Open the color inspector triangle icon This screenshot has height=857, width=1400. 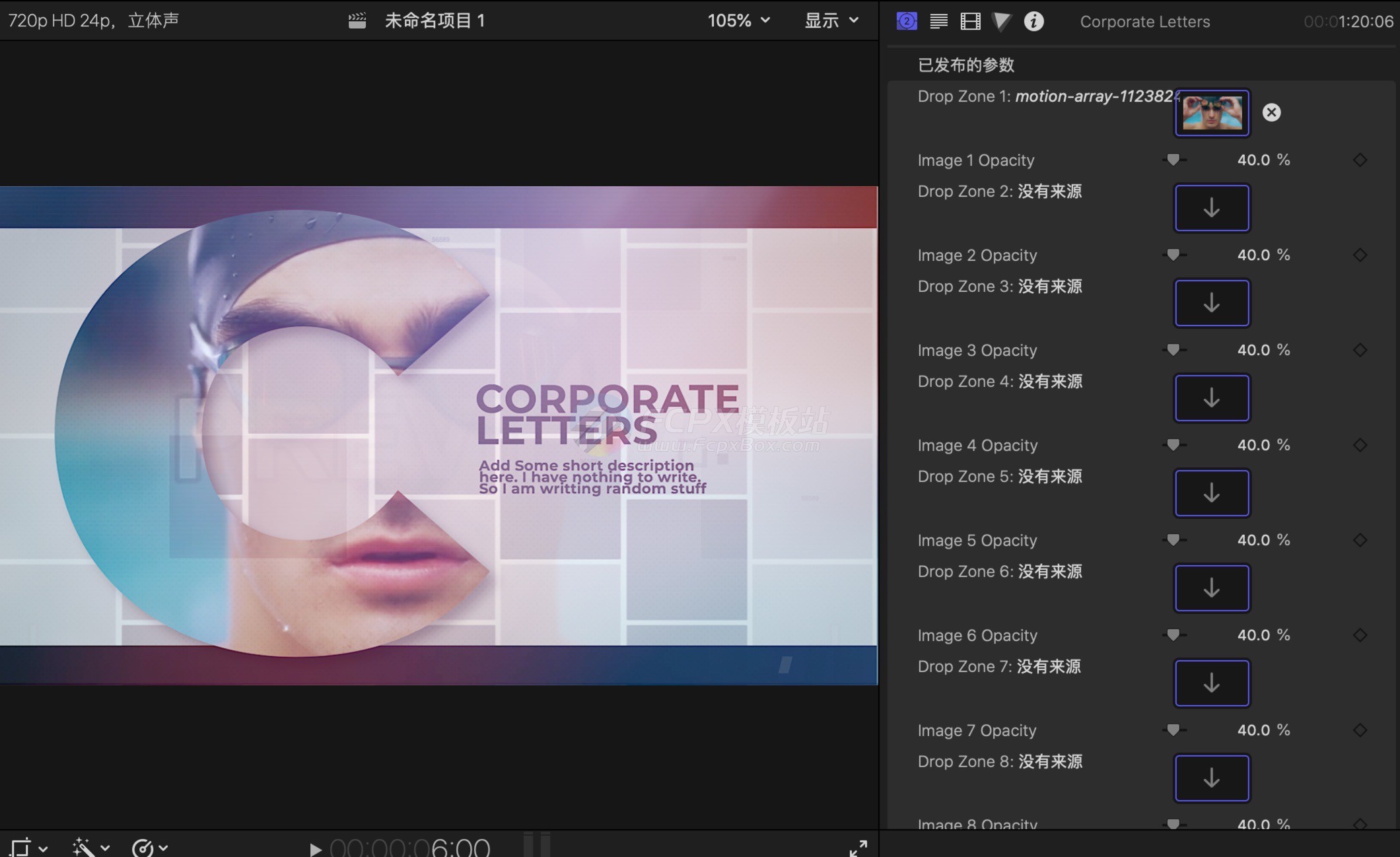(x=1001, y=21)
